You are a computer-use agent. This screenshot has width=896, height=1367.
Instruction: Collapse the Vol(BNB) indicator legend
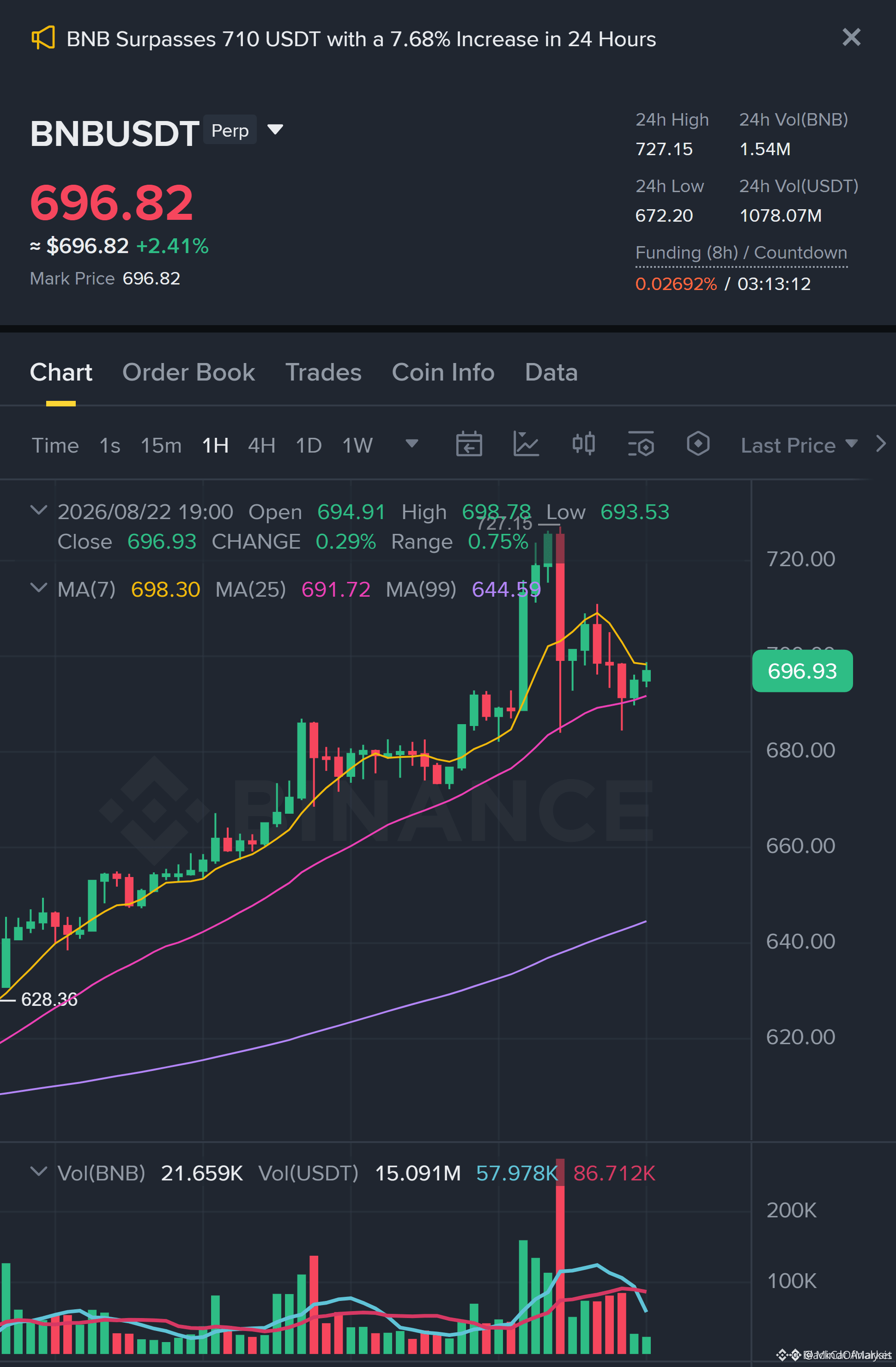click(38, 1171)
